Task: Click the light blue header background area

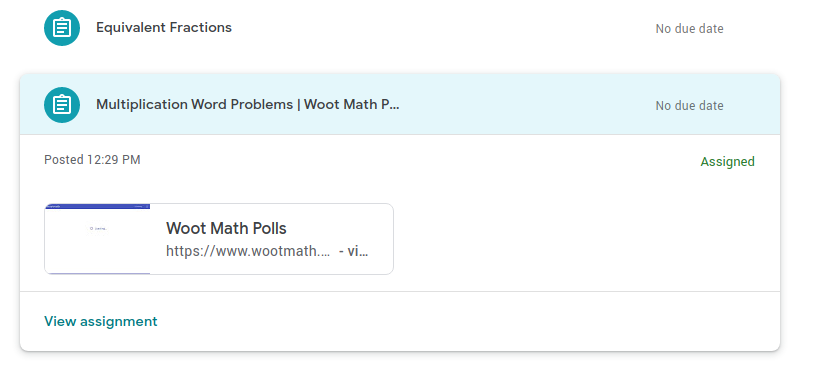Action: coord(526,105)
